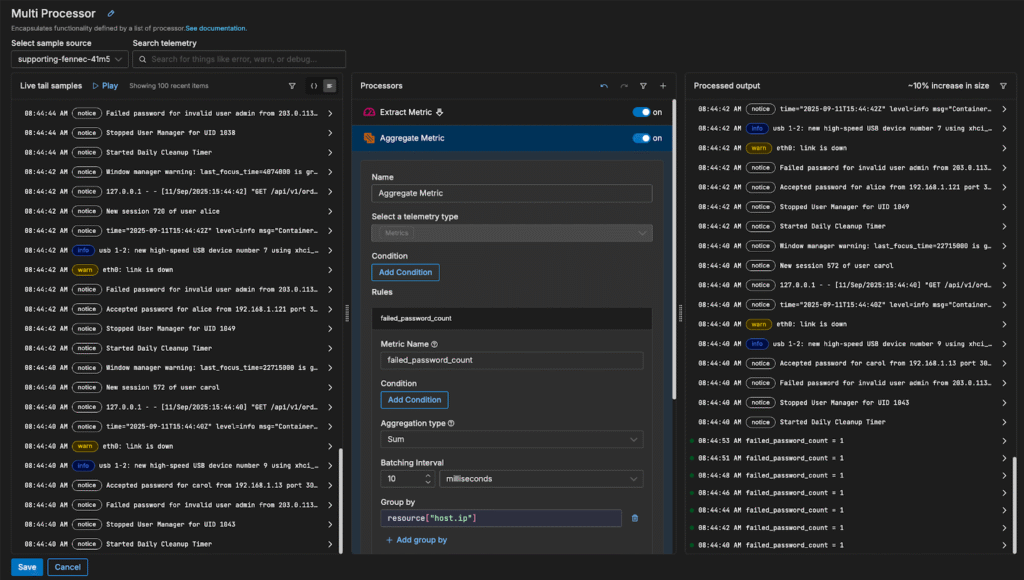Switch live tail to list view mode
Screen dimensions: 1024x580
tap(329, 86)
